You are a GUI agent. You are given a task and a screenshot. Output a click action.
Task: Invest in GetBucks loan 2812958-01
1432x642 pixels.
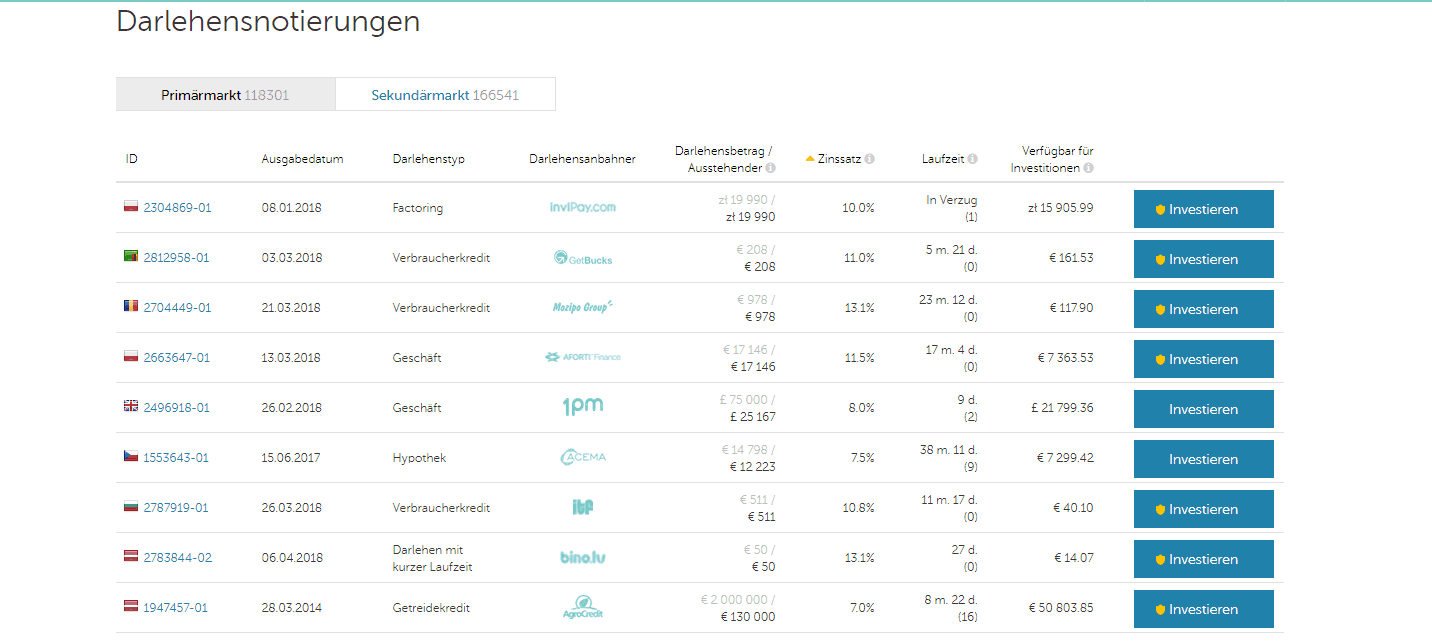[1203, 259]
